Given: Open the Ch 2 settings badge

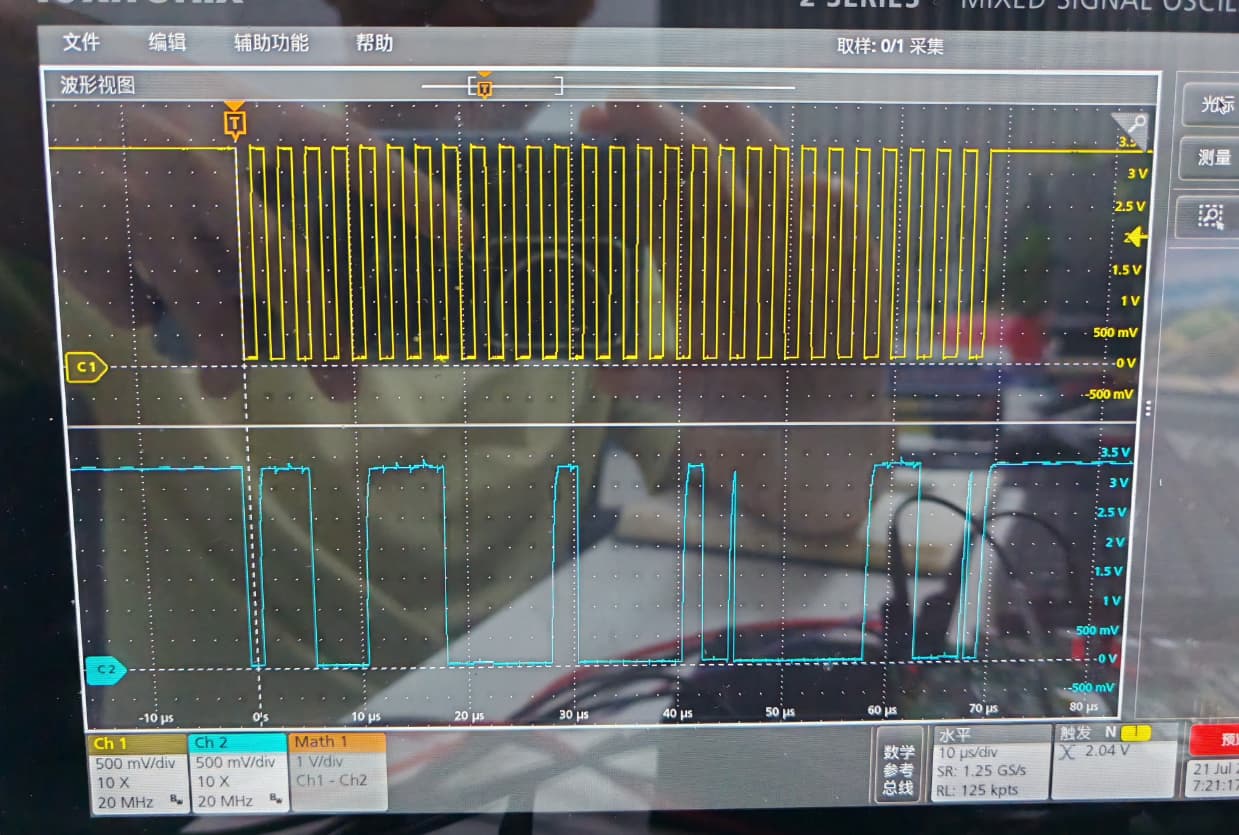Looking at the screenshot, I should [236, 772].
